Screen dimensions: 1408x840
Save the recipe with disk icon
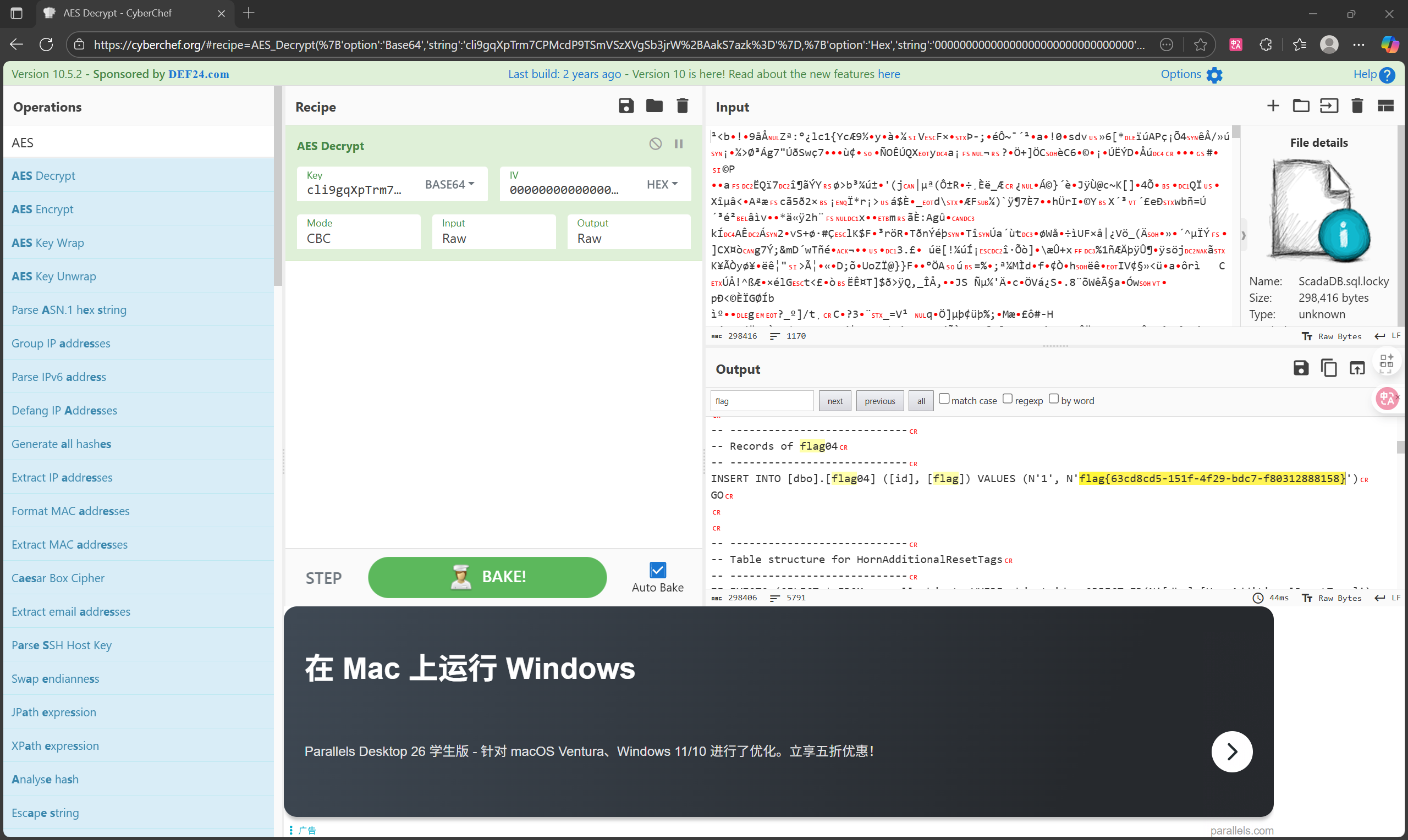click(625, 106)
